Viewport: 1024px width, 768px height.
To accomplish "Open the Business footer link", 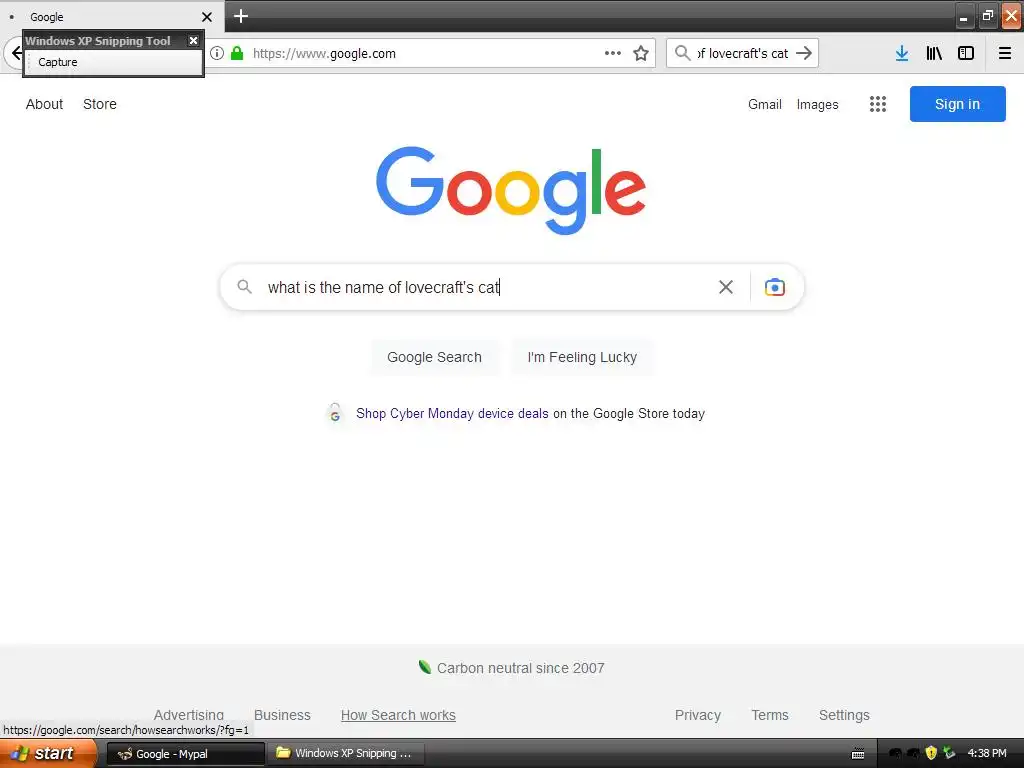I will point(282,715).
